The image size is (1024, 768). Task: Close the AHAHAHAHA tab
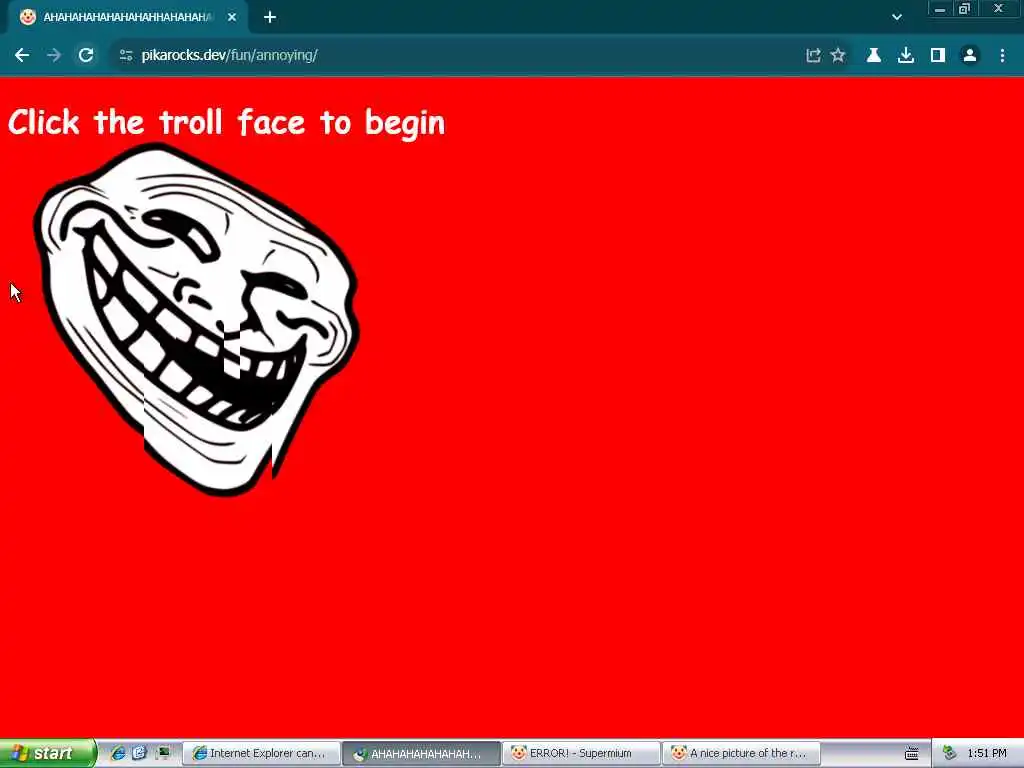tap(232, 17)
